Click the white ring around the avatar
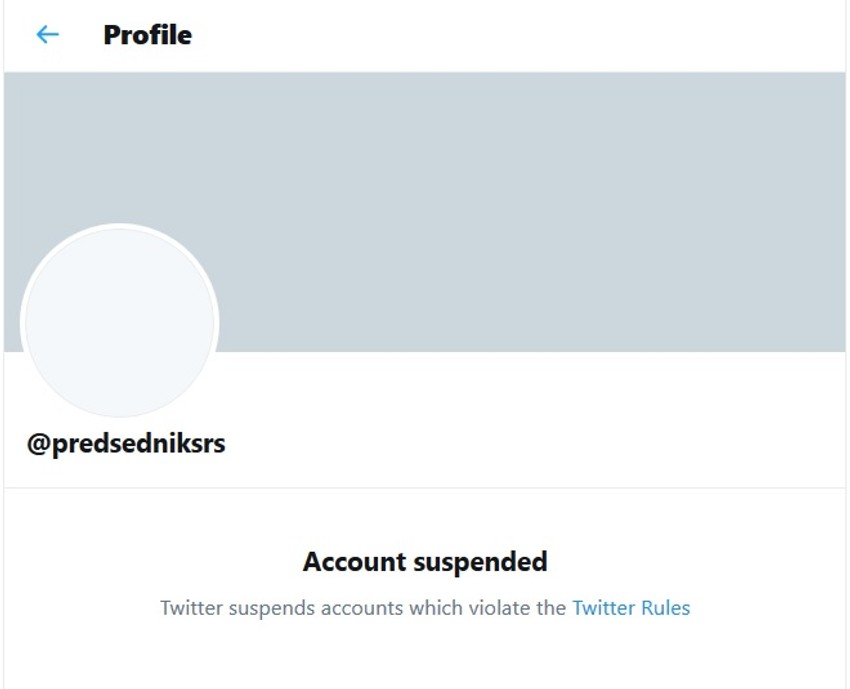This screenshot has width=850, height=689. pyautogui.click(x=119, y=226)
